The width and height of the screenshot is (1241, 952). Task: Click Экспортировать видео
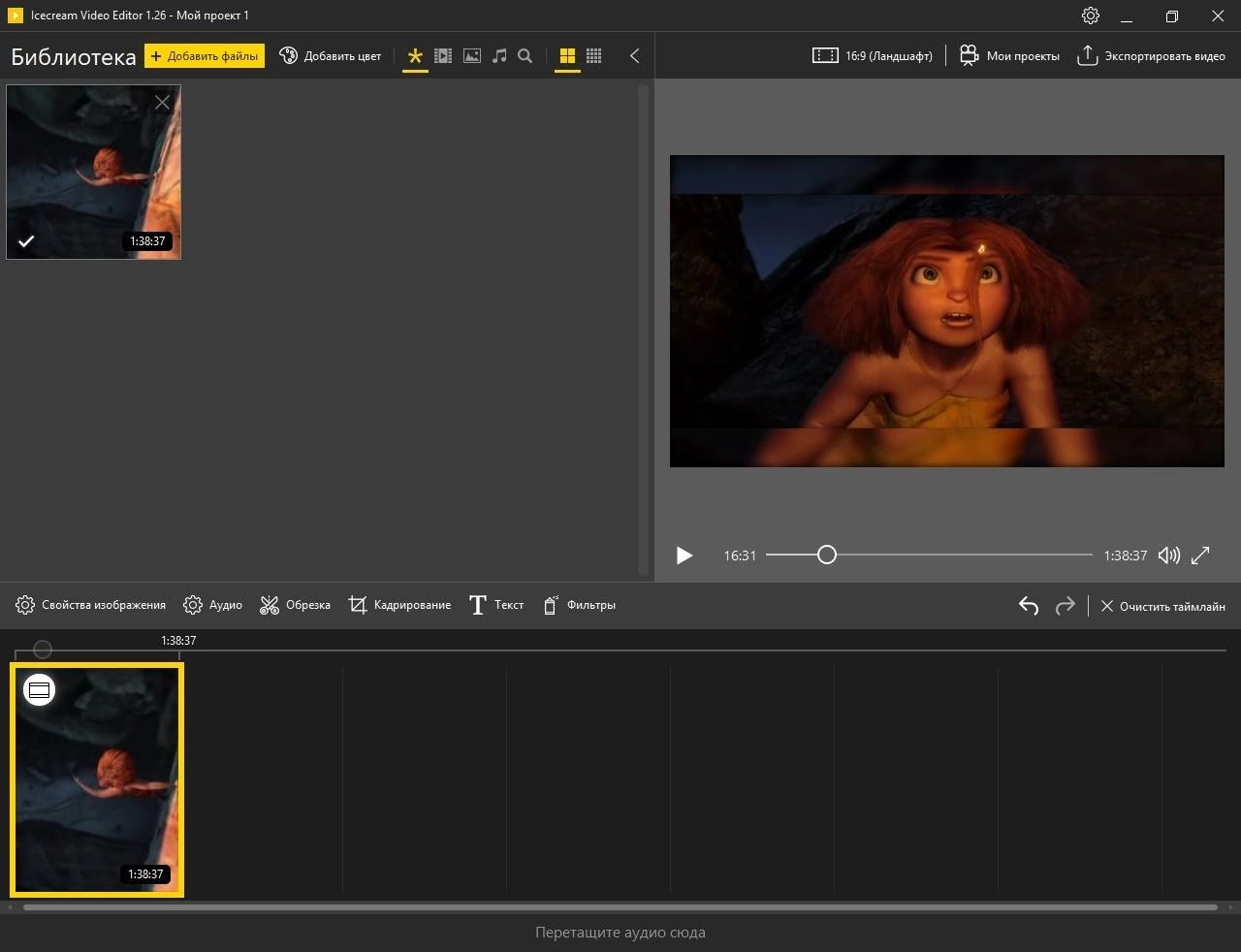coord(1152,56)
